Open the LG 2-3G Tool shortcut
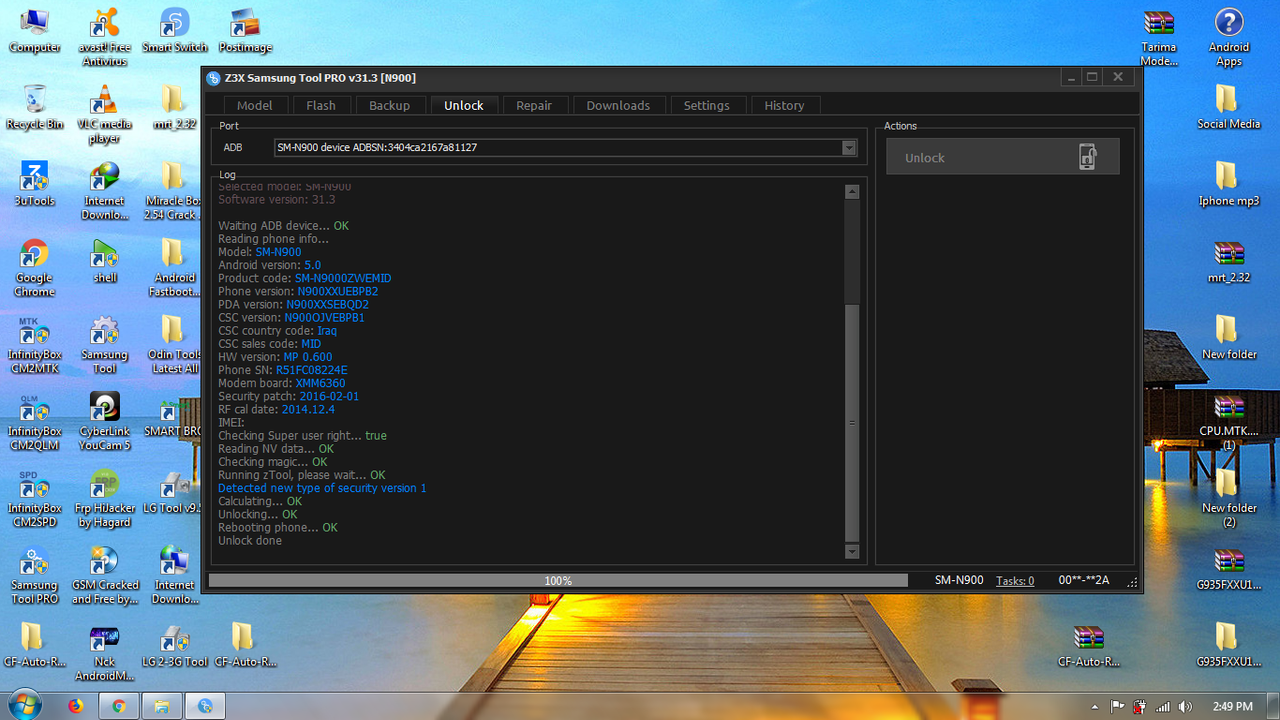 point(174,646)
